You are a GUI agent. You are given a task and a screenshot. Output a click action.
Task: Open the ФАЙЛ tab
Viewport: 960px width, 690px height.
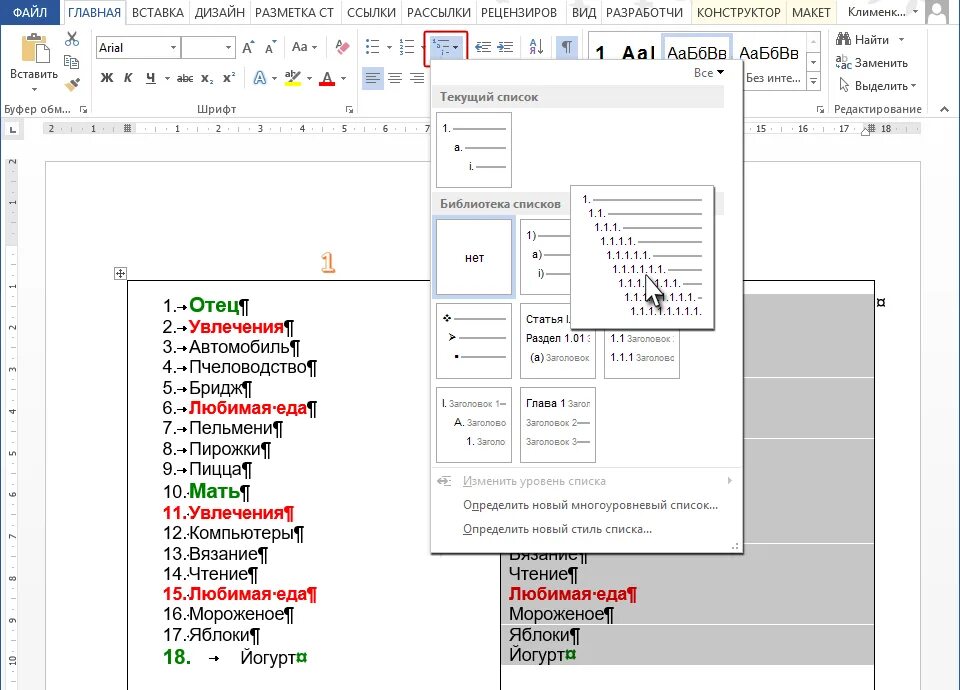point(29,12)
